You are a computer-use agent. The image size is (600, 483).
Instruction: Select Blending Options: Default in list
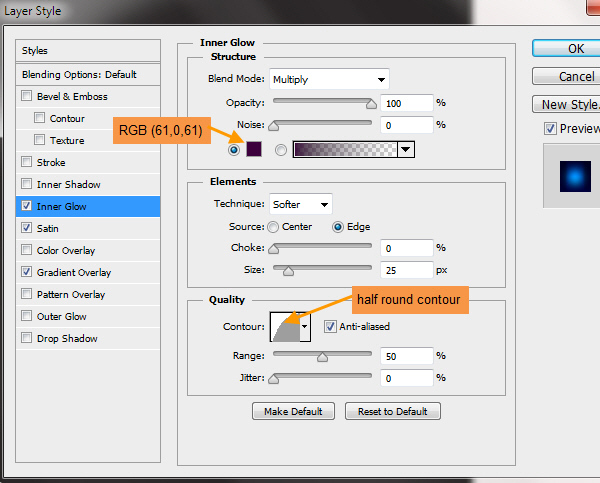pyautogui.click(x=80, y=74)
